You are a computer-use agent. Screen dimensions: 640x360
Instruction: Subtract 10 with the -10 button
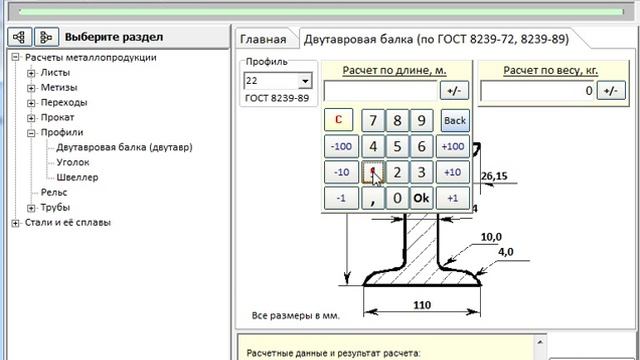(x=341, y=172)
